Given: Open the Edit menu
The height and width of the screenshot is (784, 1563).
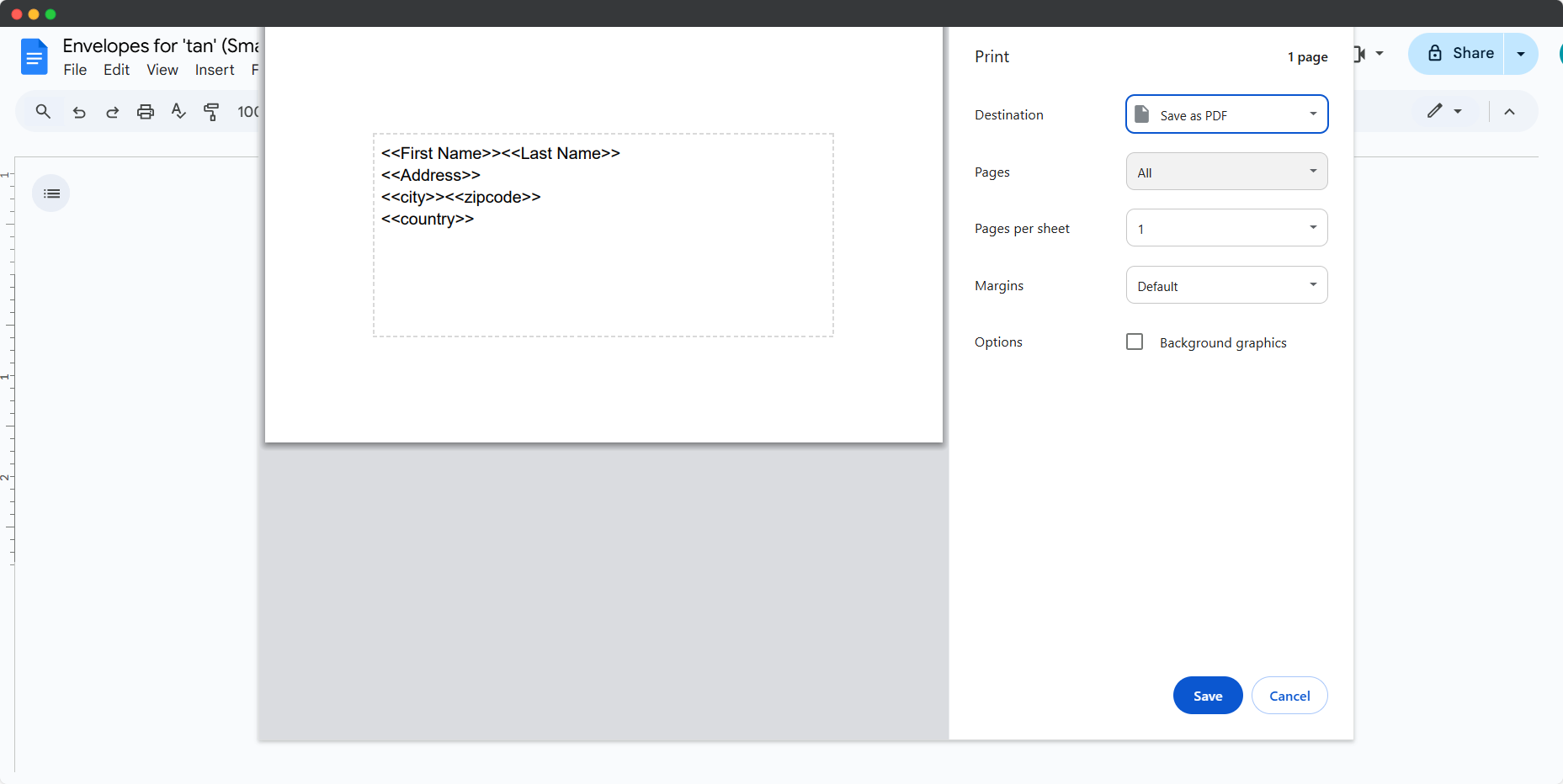Looking at the screenshot, I should click(116, 70).
